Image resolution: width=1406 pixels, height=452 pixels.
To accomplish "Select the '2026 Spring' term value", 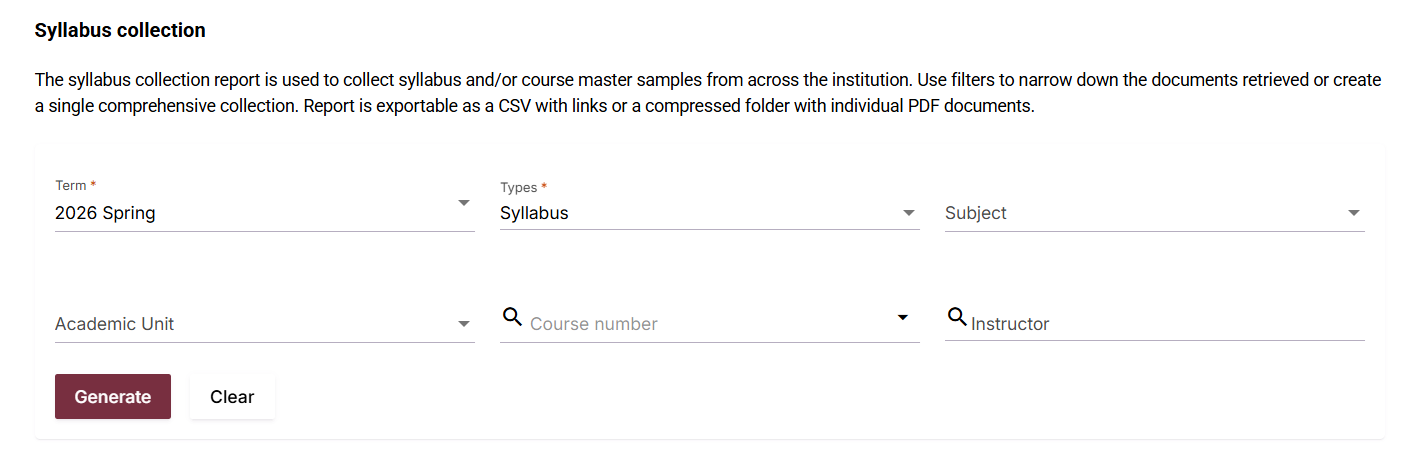I will click(105, 213).
